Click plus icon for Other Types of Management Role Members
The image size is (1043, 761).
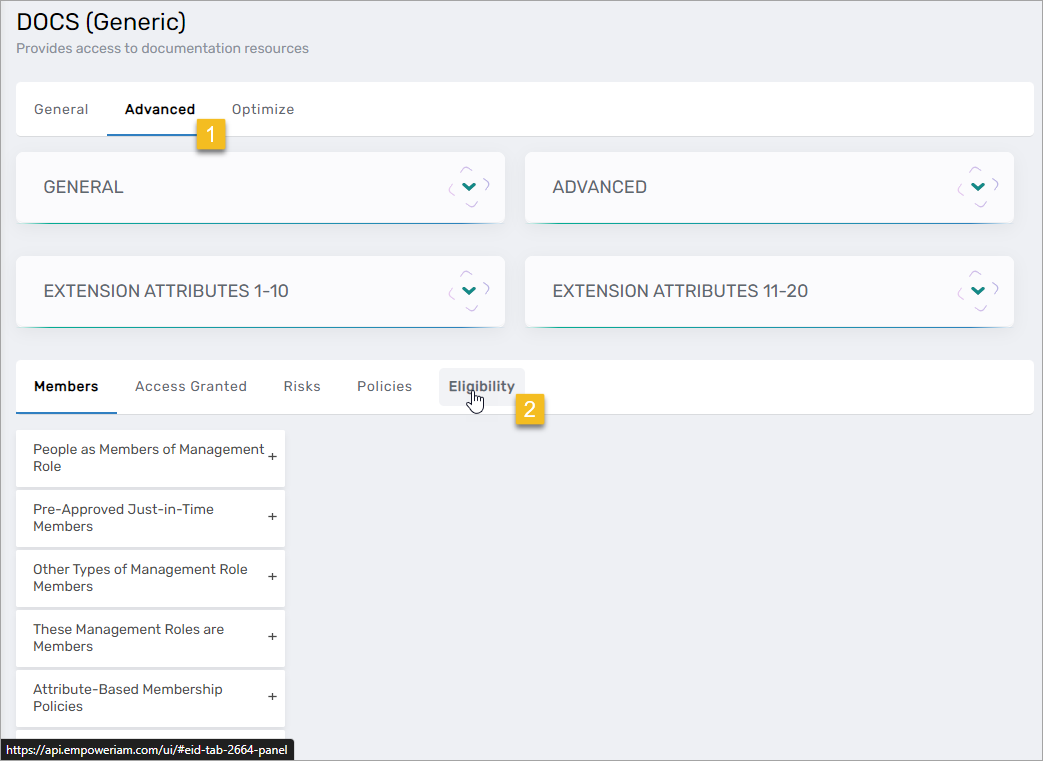(272, 577)
